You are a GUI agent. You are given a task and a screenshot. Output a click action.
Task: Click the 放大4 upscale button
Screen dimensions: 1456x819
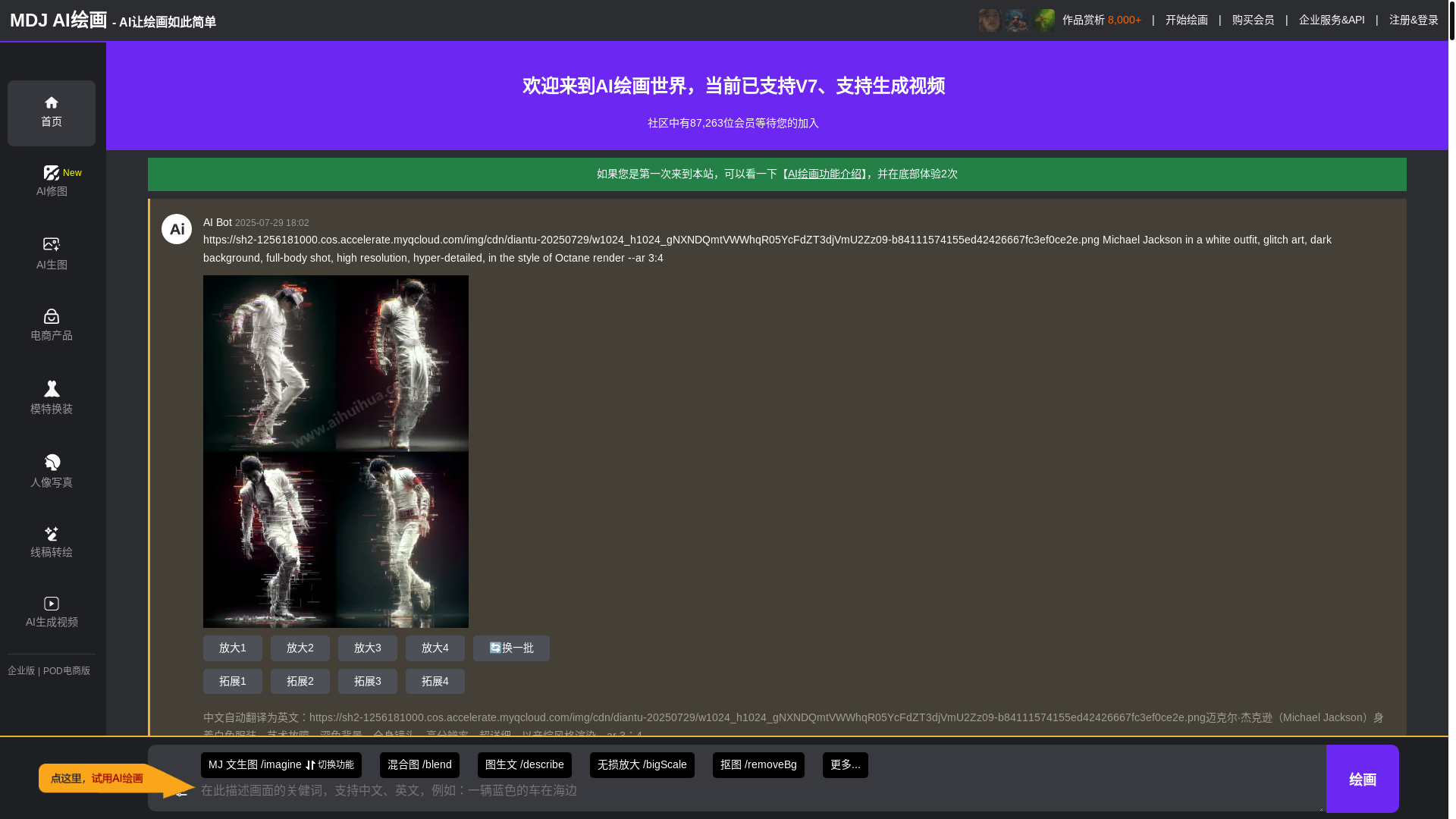[435, 648]
